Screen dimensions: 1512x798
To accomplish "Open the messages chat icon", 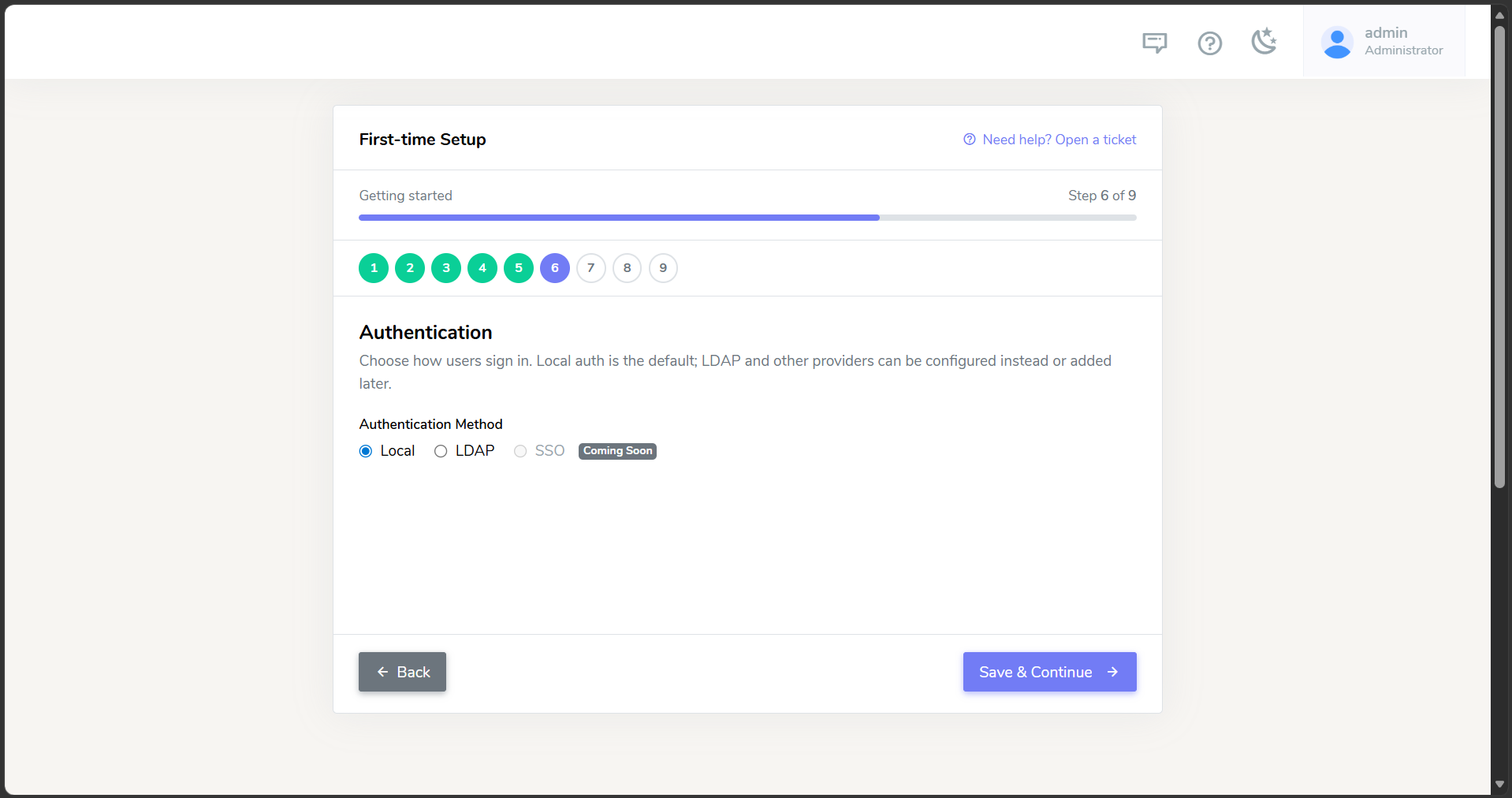I will pos(1154,43).
